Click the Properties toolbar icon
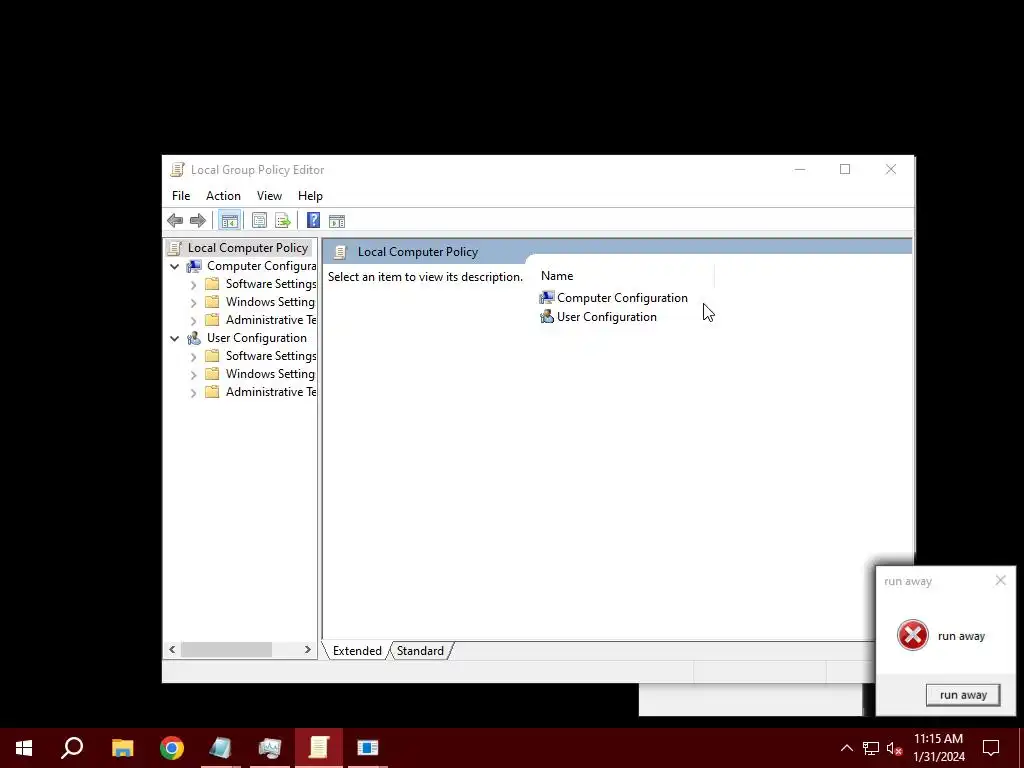The height and width of the screenshot is (768, 1024). click(259, 221)
